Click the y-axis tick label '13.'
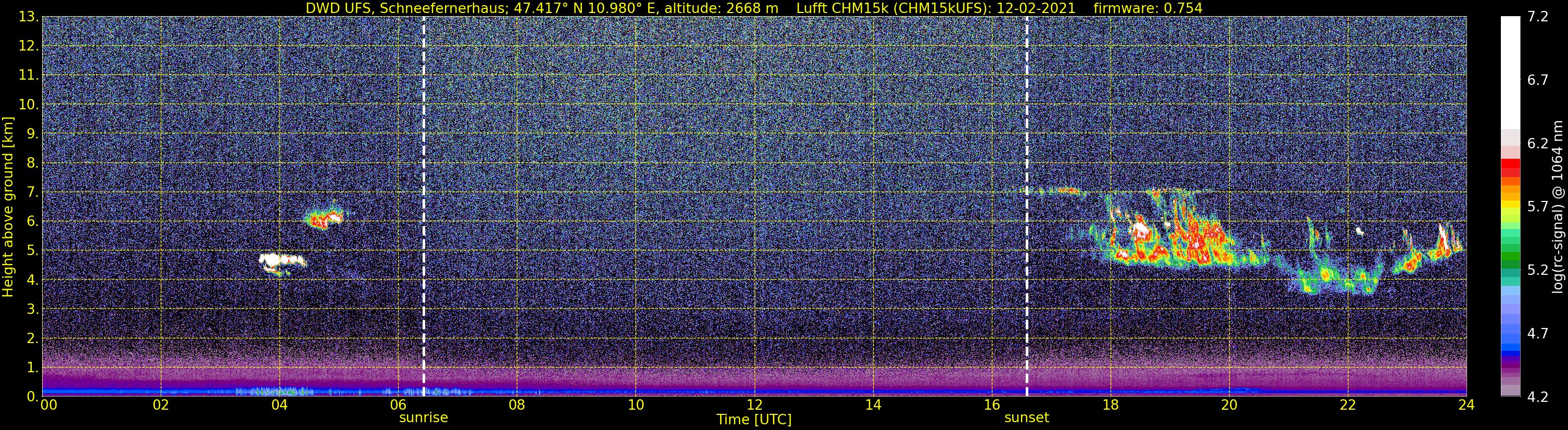 (x=29, y=17)
